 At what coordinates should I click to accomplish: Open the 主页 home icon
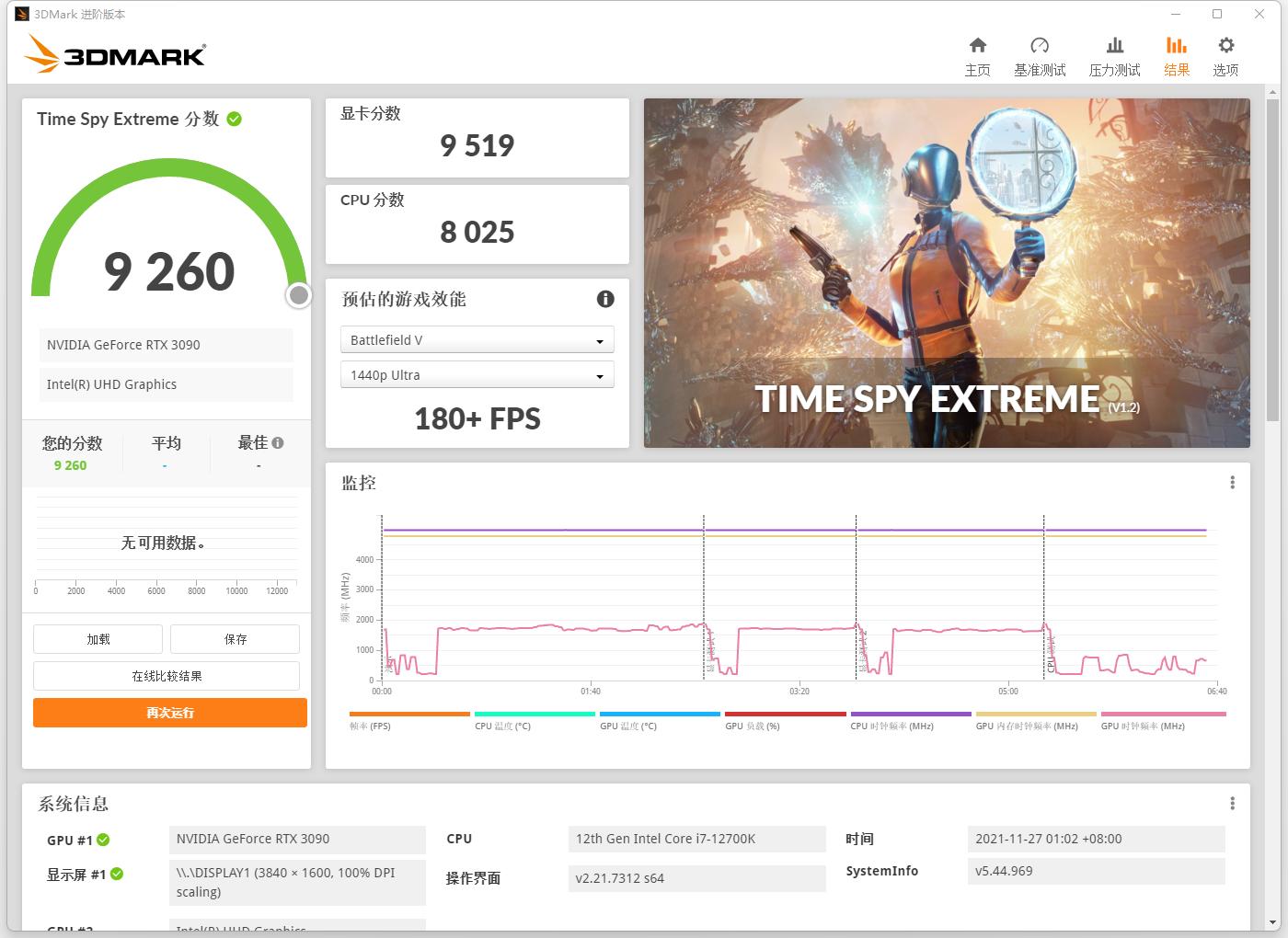click(978, 53)
